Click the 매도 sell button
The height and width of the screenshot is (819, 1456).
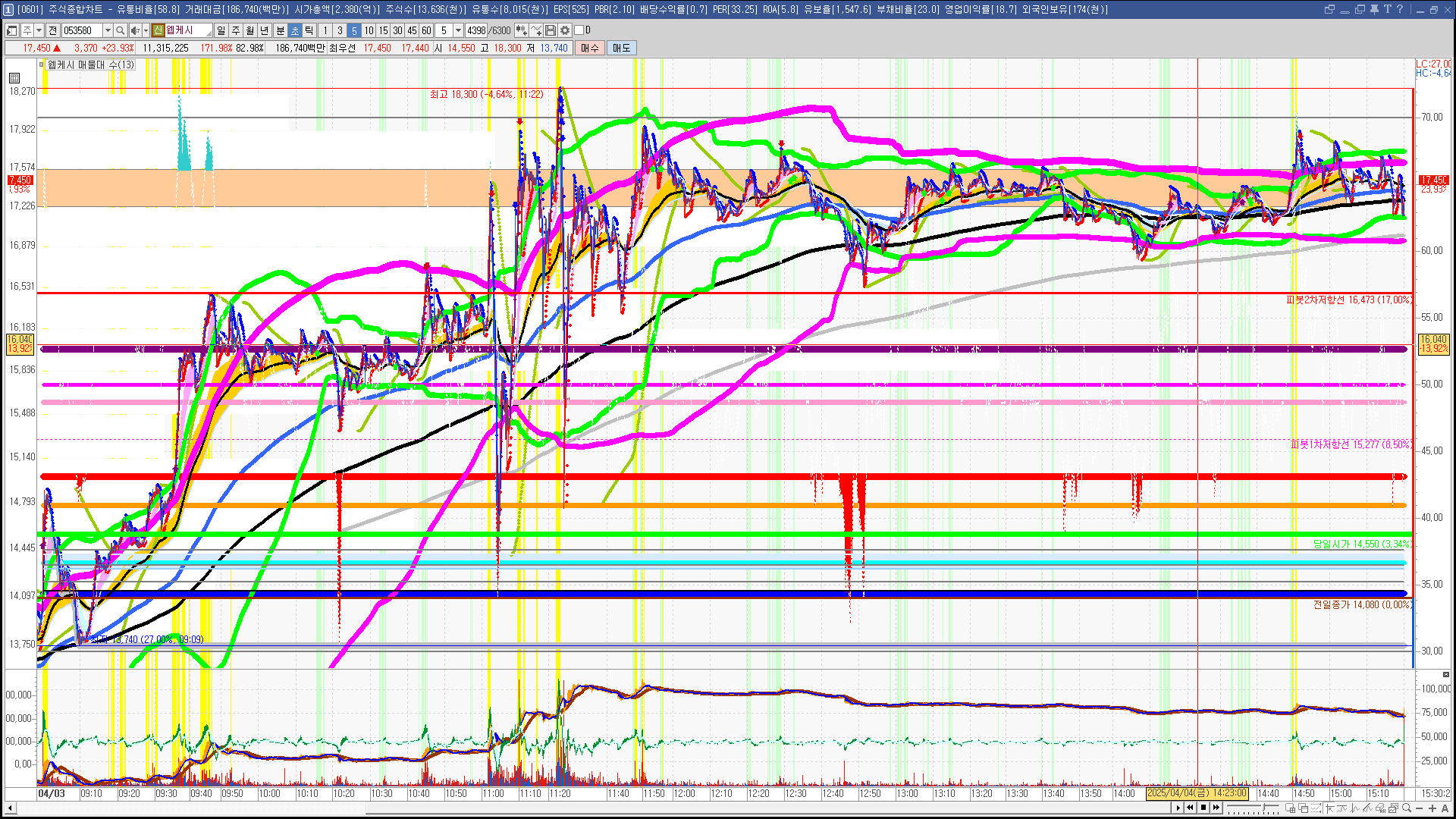coord(622,48)
